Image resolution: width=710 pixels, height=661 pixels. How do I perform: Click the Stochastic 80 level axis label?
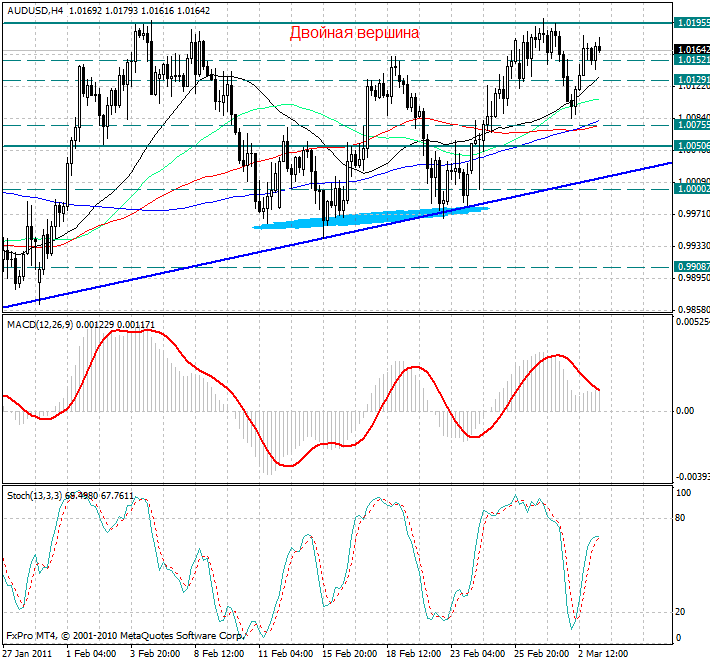point(680,518)
